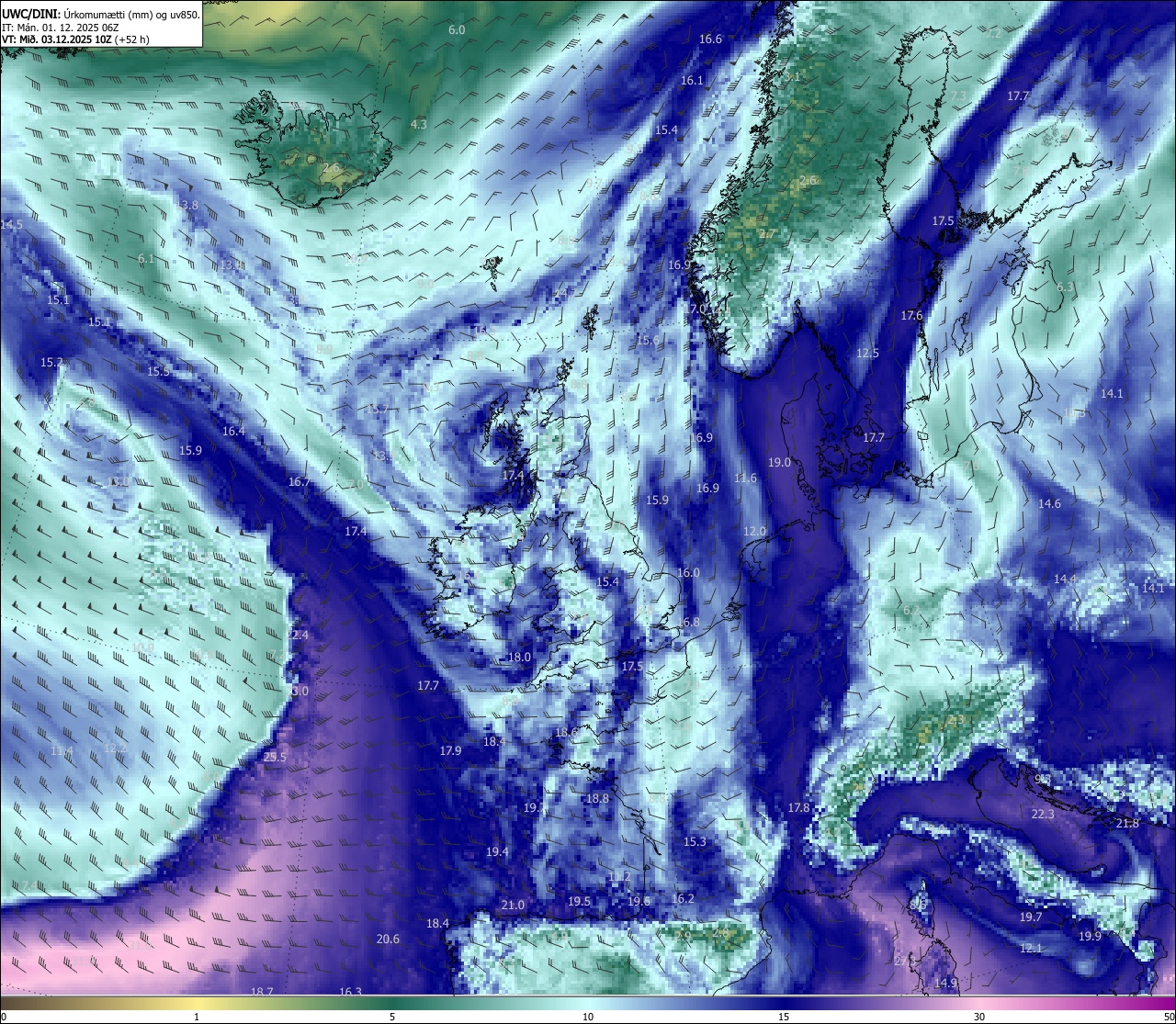Click the '25.5' value label
The image size is (1176, 1024).
[x=275, y=758]
